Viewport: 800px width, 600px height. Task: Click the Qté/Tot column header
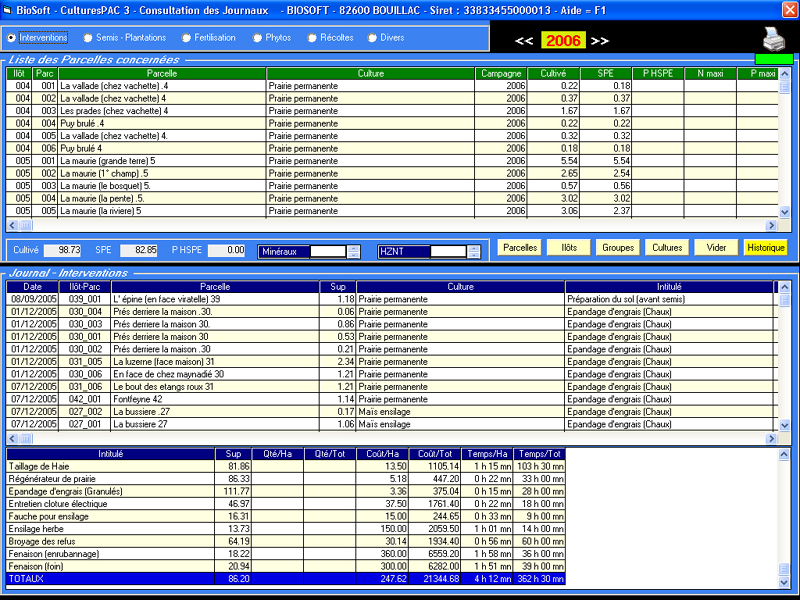[330, 454]
